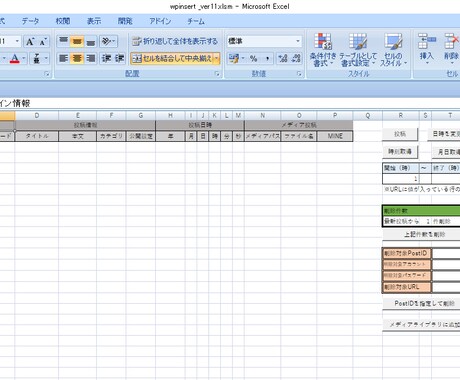Viewport: 460px width, 380px height.
Task: Switch to the 校閲 ribbon tab
Action: (x=63, y=21)
